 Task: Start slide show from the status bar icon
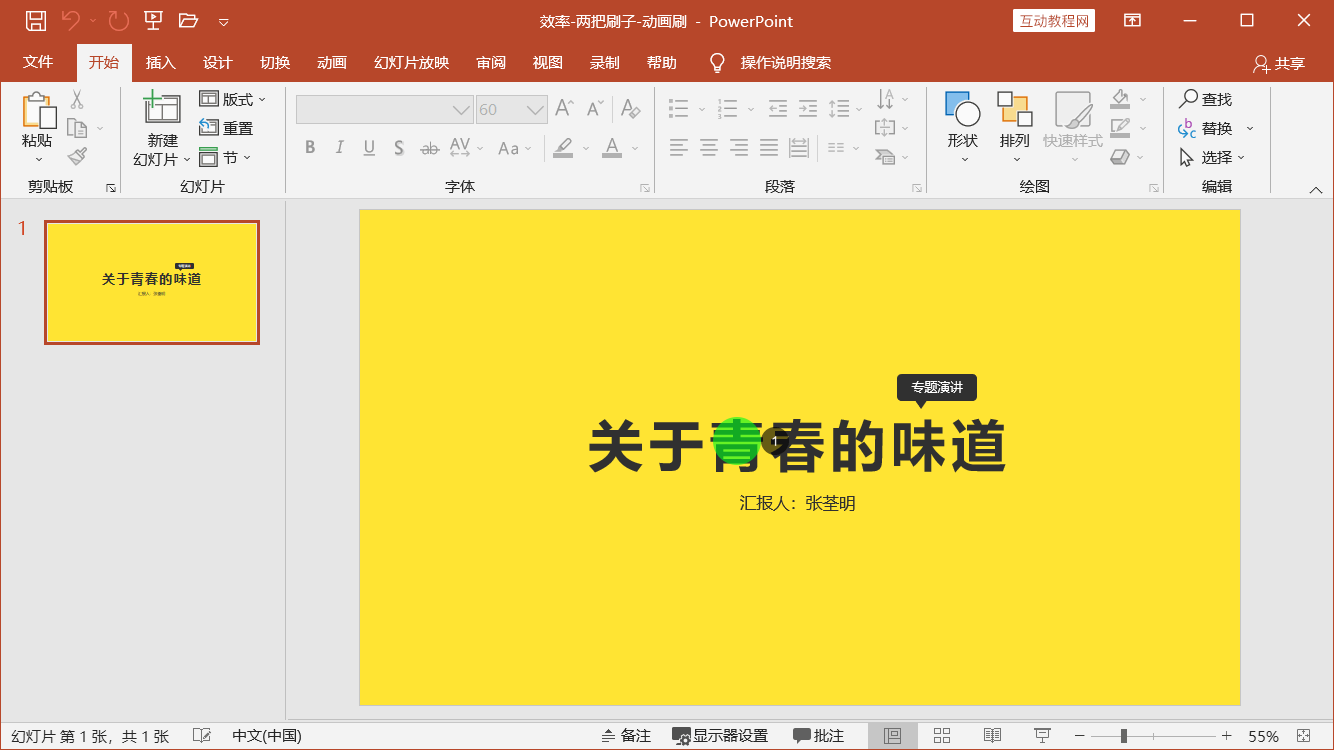pyautogui.click(x=1042, y=736)
